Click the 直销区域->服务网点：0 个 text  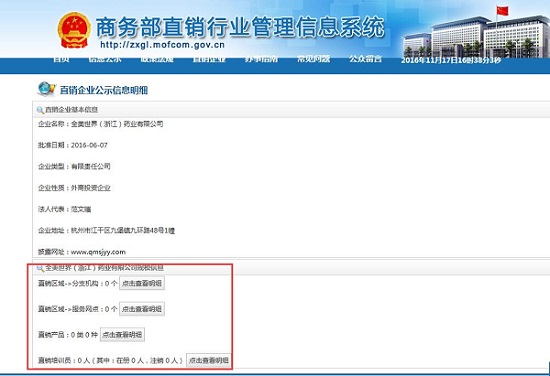click(x=78, y=309)
